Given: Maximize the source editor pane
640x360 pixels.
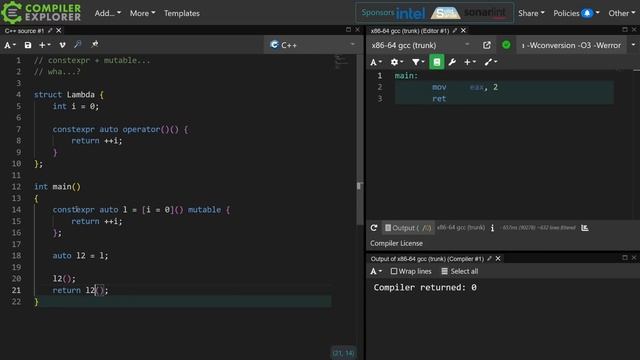Looking at the screenshot, I should click(x=348, y=29).
